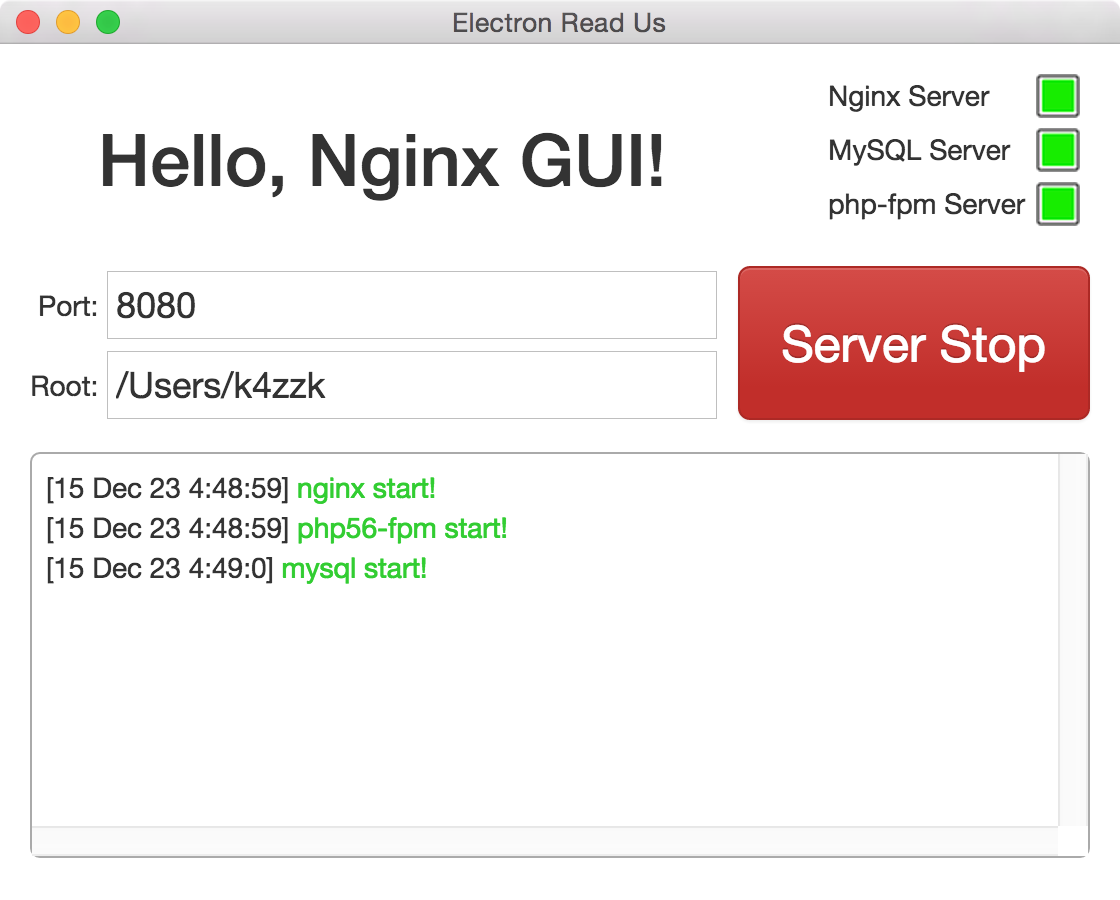Toggle the MySQL Server status indicator
Viewport: 1120px width, 900px height.
coord(1057,150)
